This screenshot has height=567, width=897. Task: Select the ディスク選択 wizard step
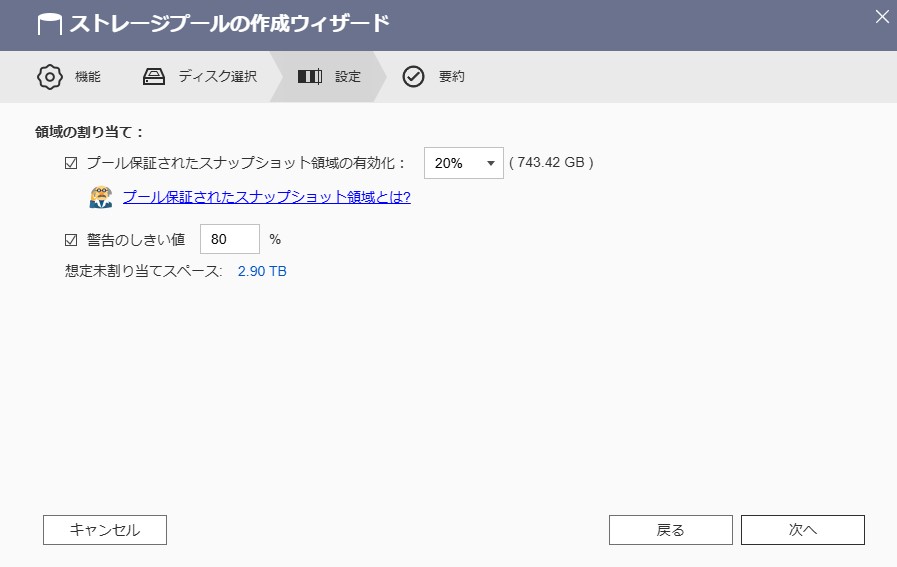click(200, 77)
